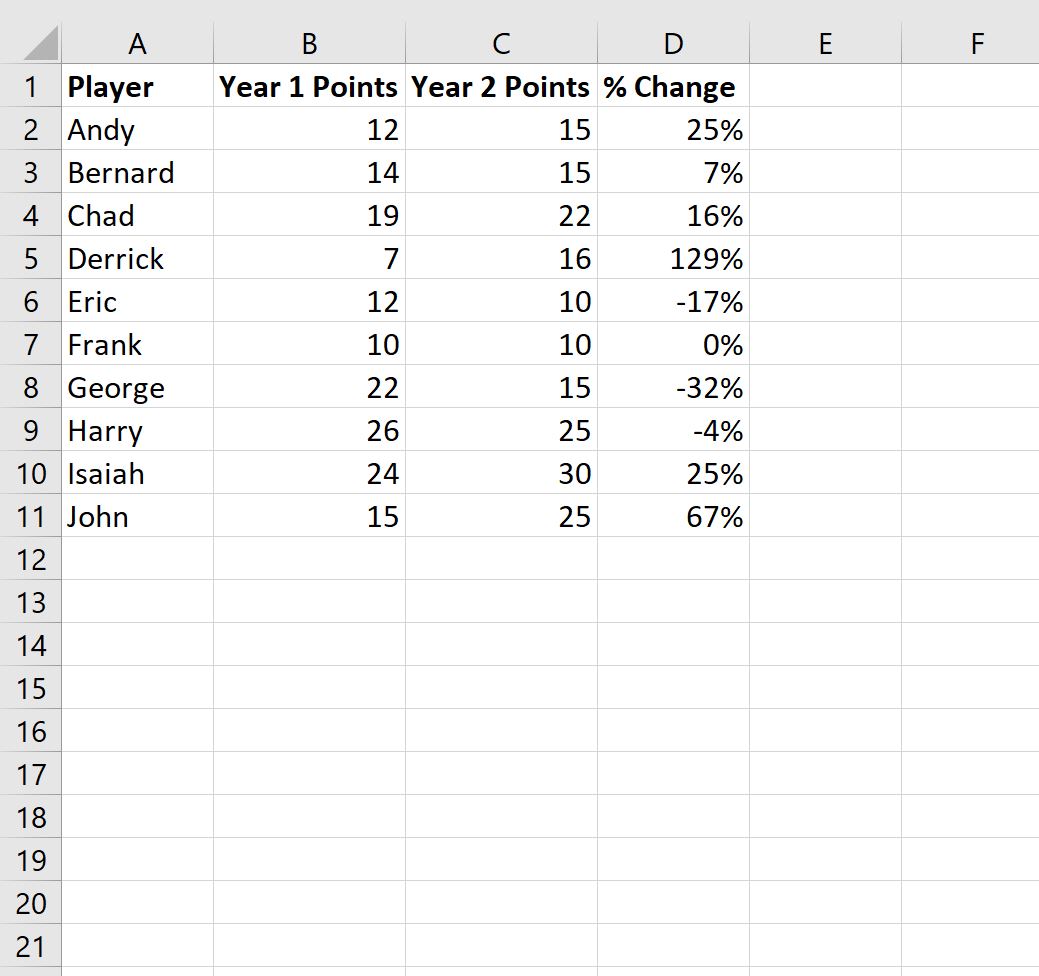Select column B header labeled B
The height and width of the screenshot is (976, 1039).
point(310,44)
